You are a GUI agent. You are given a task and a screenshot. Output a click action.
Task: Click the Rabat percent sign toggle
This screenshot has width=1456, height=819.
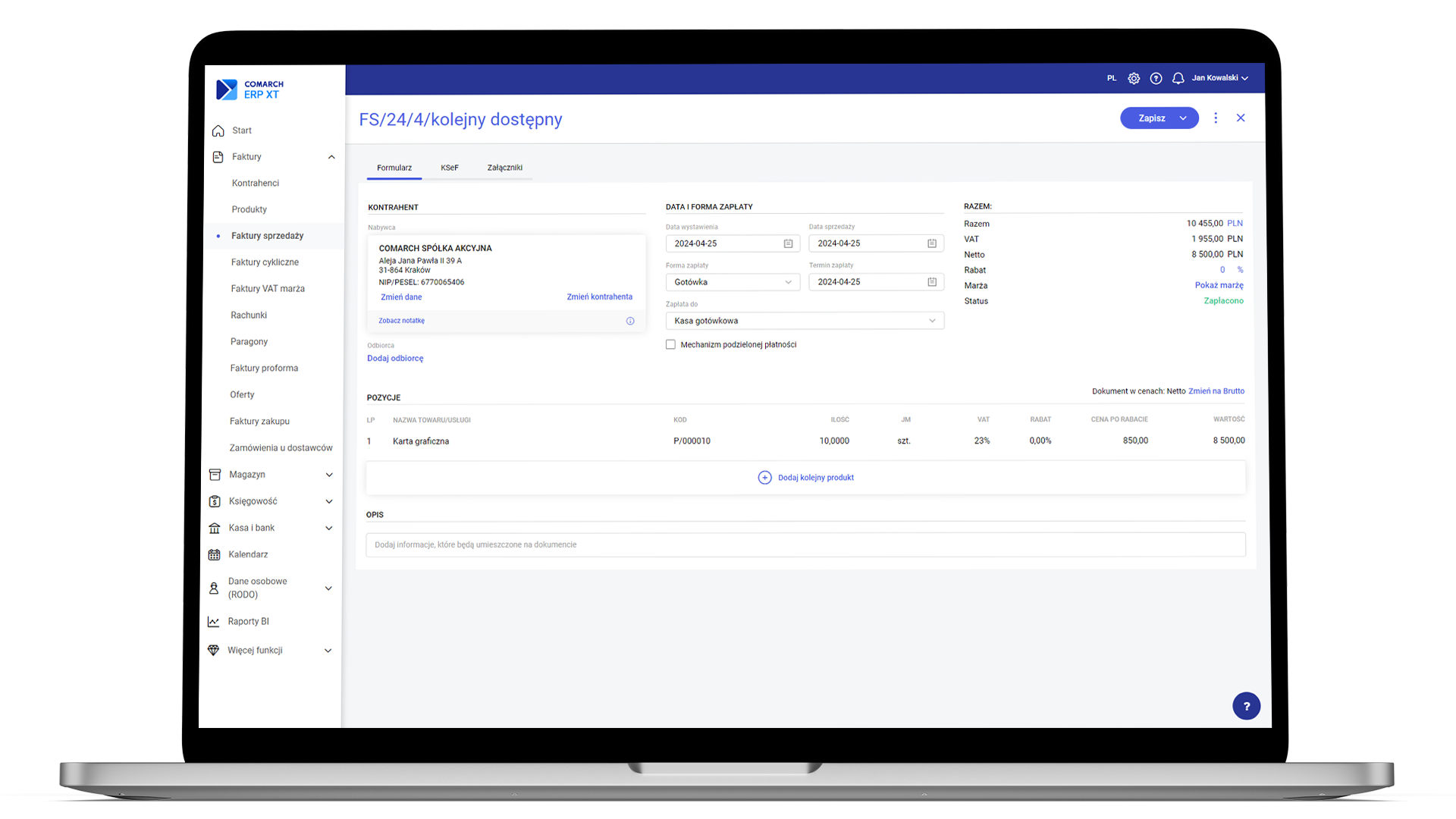click(1240, 270)
